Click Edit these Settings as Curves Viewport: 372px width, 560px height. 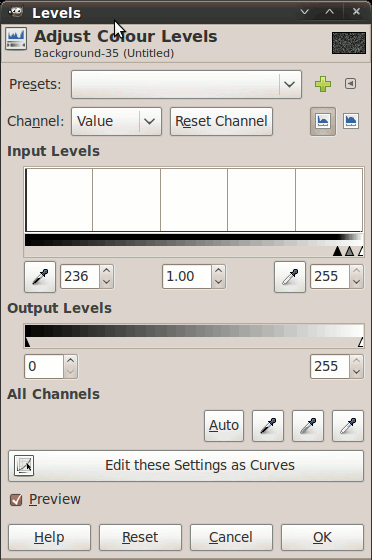coord(186,466)
